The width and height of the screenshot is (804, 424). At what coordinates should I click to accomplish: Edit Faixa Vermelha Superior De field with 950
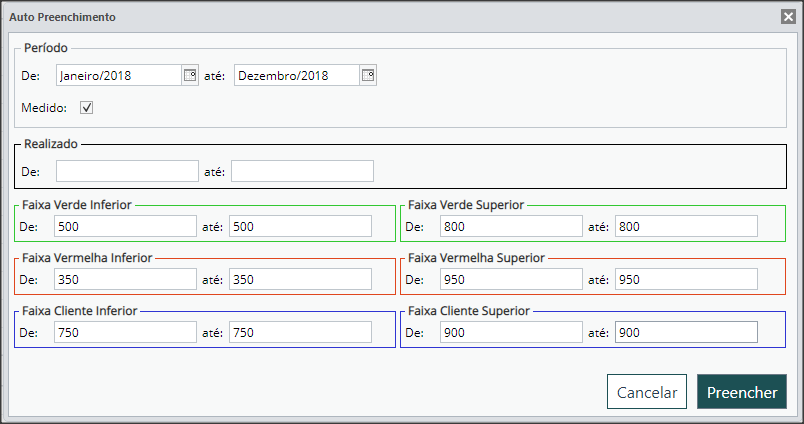[x=511, y=279]
